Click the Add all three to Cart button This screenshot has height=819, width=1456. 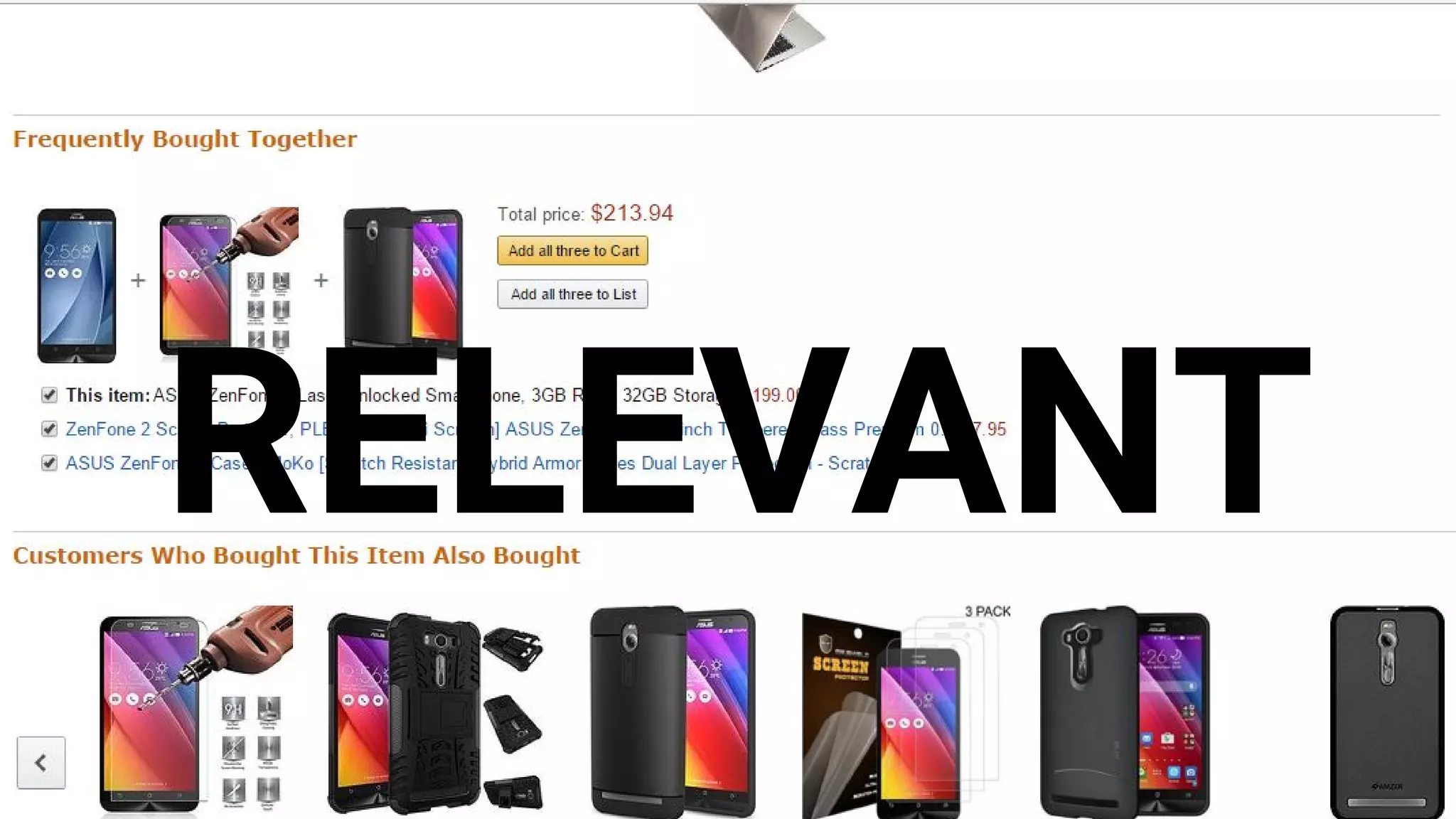[x=573, y=251]
